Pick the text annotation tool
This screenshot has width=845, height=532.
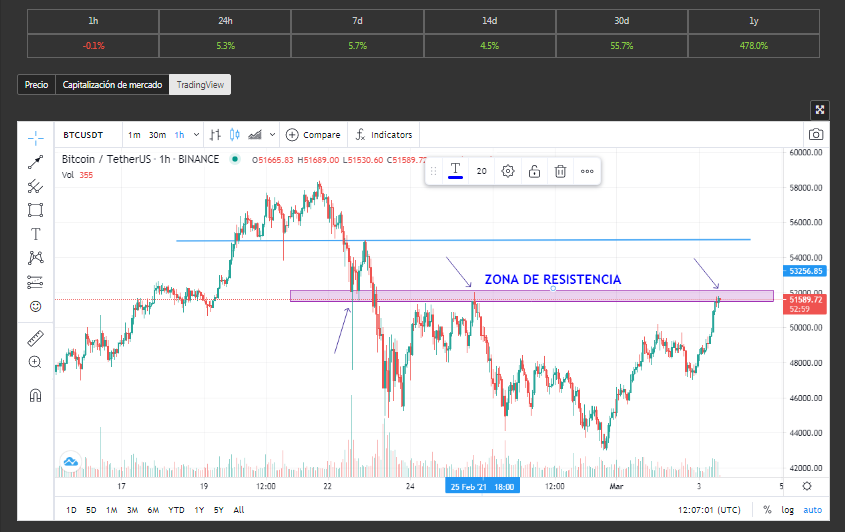point(36,234)
